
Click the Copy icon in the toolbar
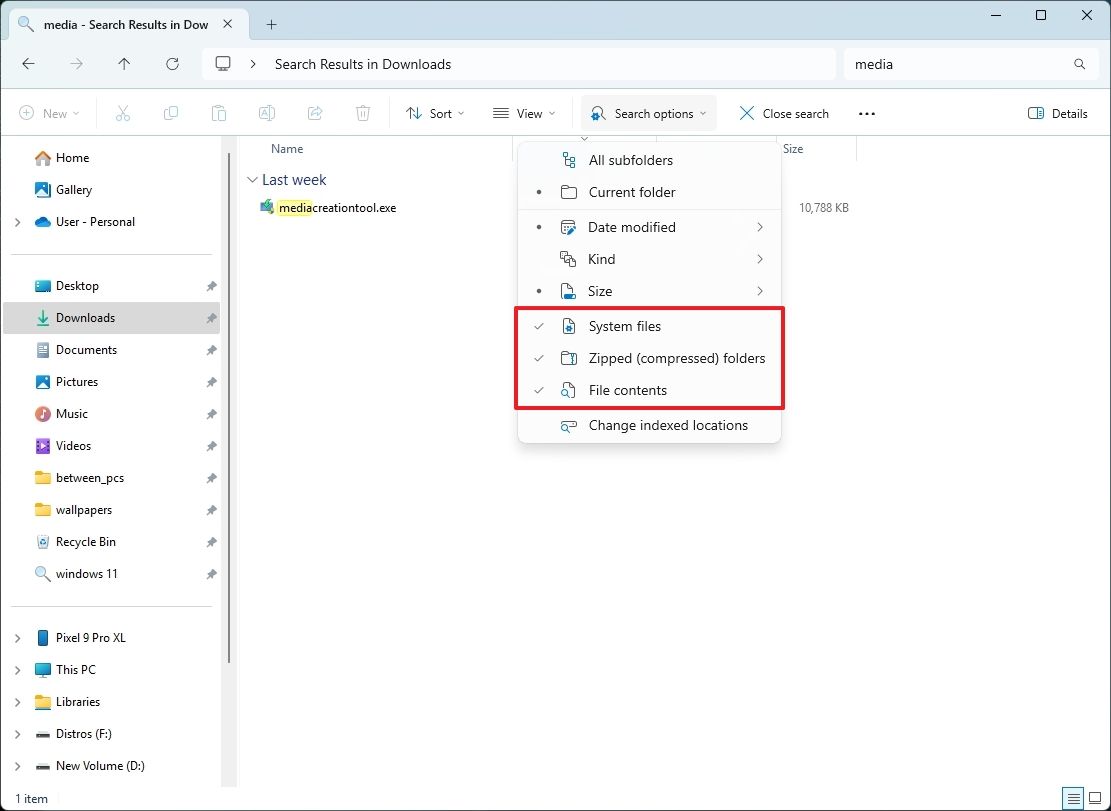(x=171, y=113)
